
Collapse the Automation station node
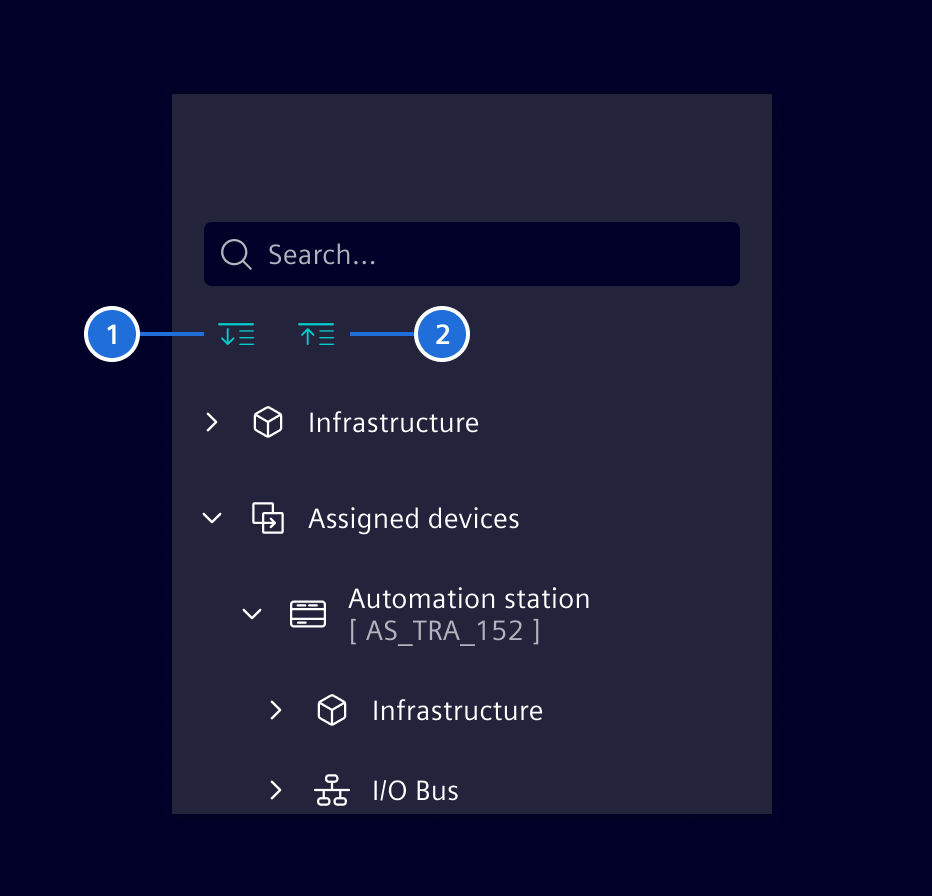pos(252,614)
